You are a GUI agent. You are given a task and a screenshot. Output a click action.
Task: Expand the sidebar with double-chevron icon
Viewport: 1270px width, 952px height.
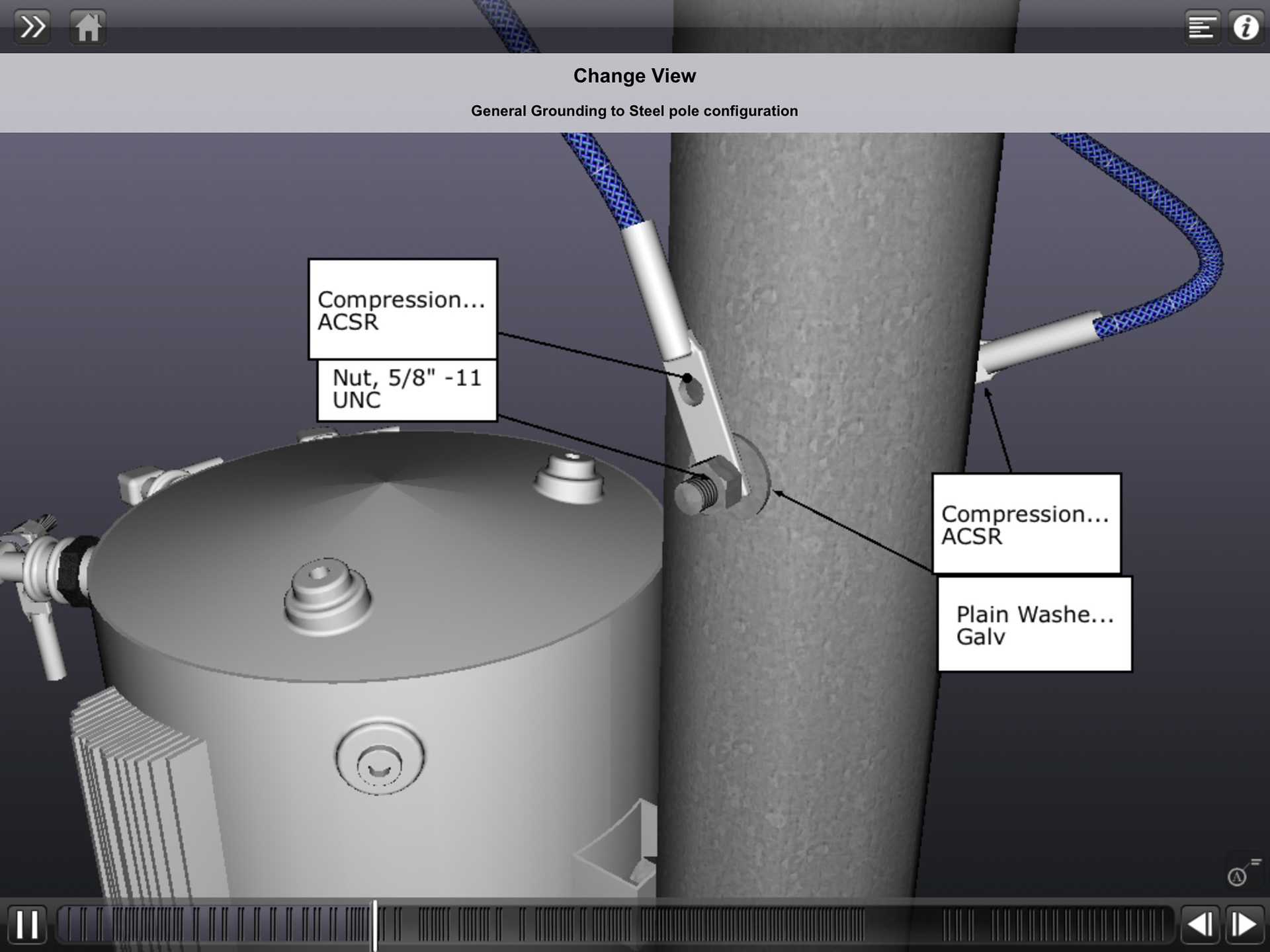point(32,27)
